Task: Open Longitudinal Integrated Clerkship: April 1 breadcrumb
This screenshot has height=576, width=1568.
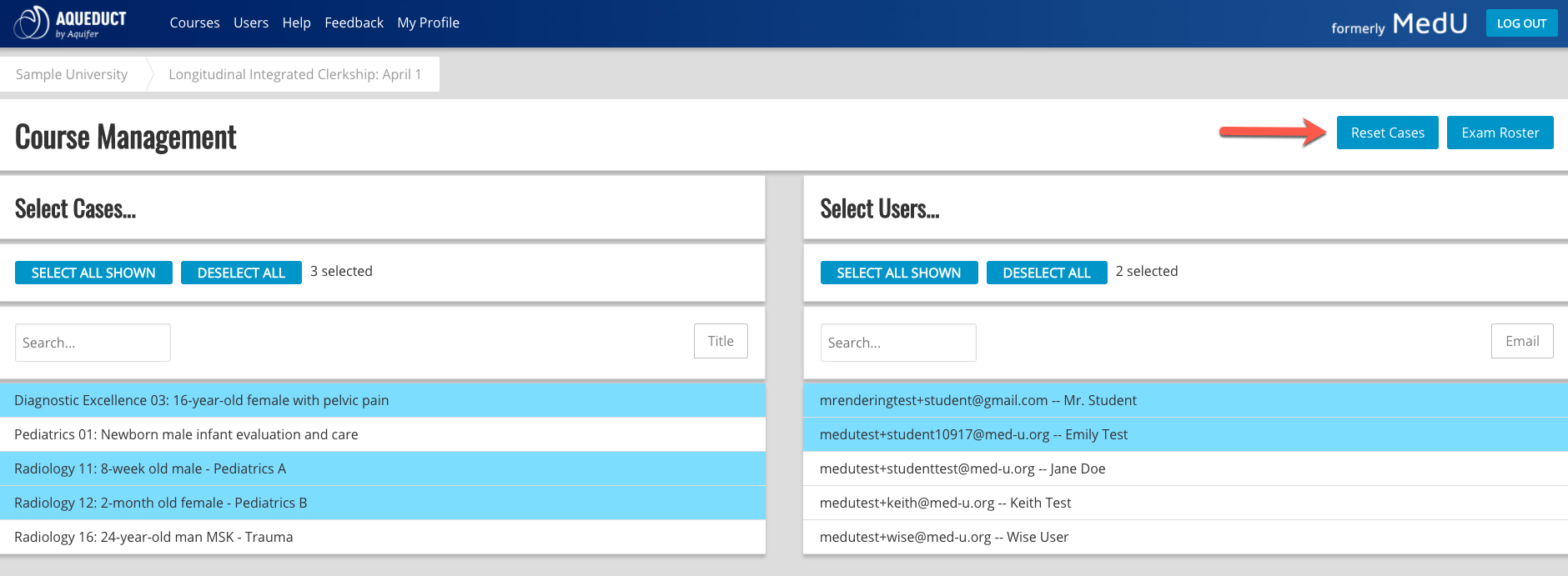Action: point(294,74)
